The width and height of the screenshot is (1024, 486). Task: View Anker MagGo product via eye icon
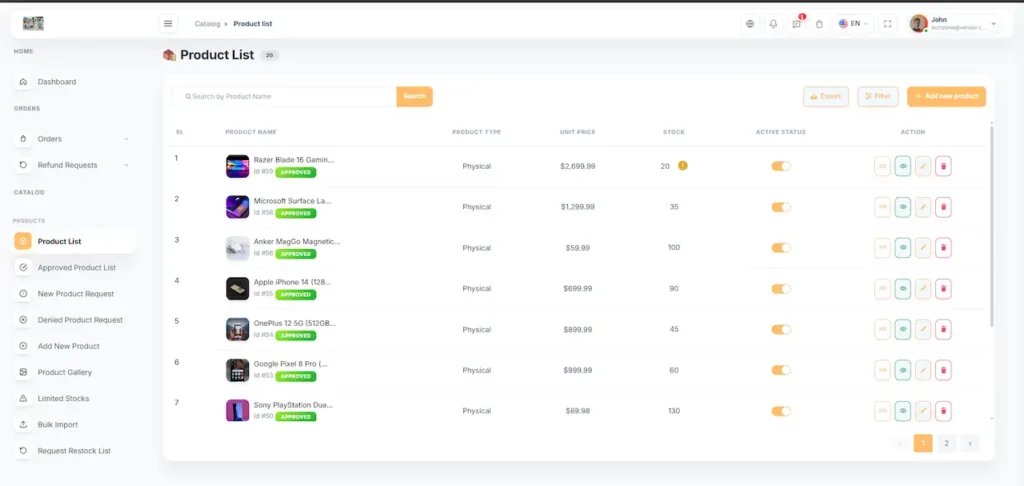click(903, 248)
